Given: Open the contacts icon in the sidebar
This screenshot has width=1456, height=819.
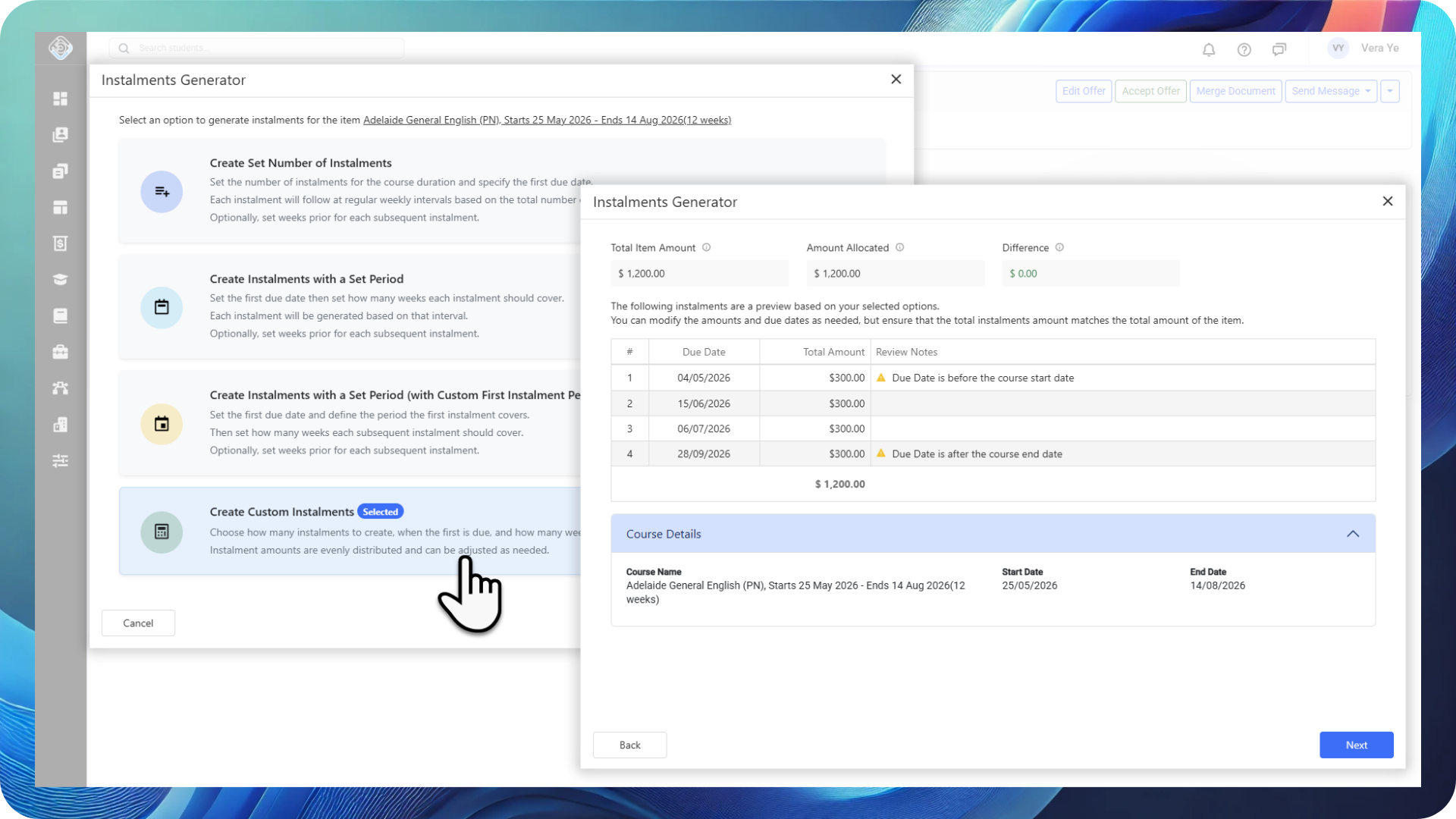Looking at the screenshot, I should pyautogui.click(x=61, y=134).
